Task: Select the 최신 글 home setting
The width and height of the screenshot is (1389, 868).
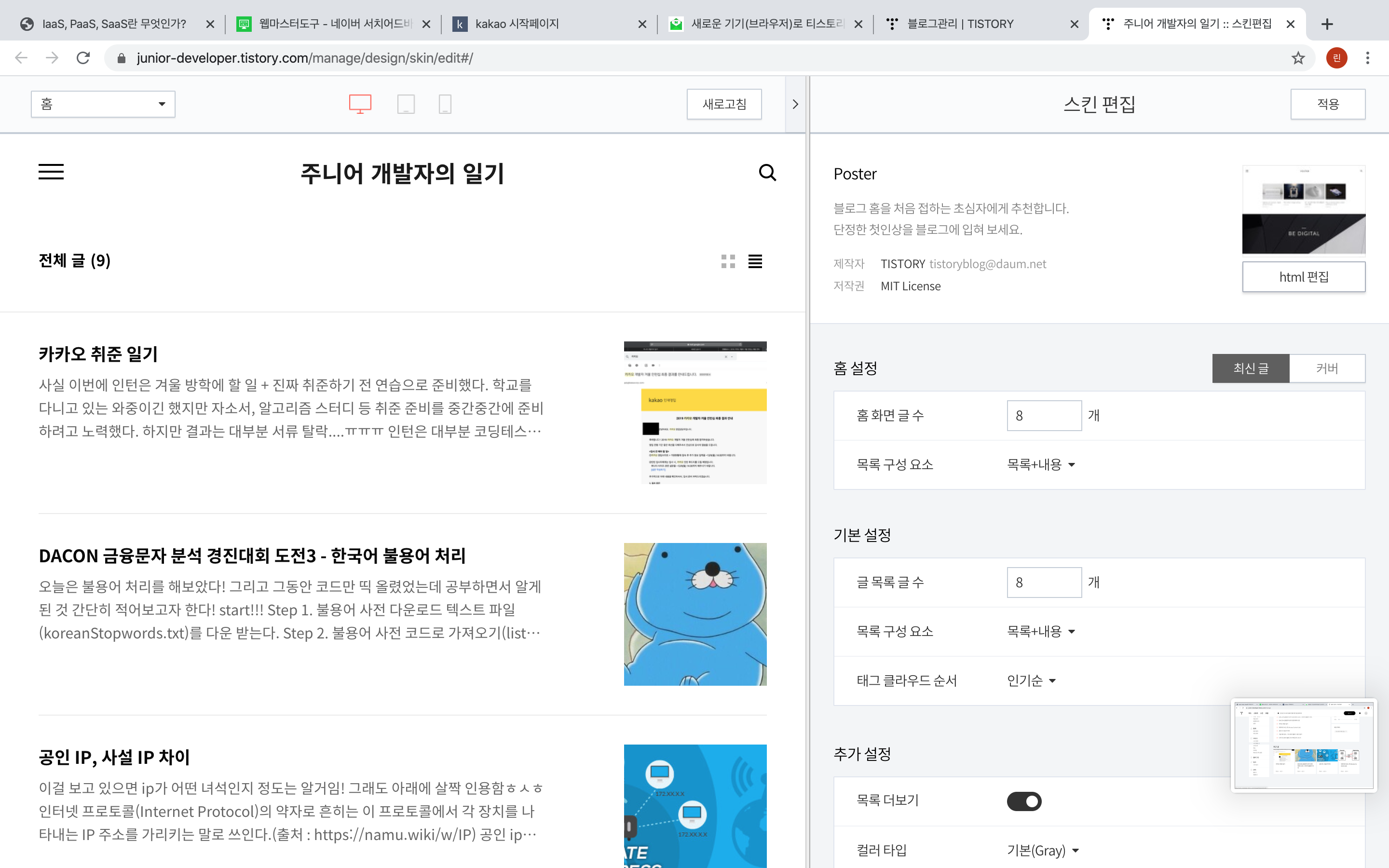Action: [1250, 368]
